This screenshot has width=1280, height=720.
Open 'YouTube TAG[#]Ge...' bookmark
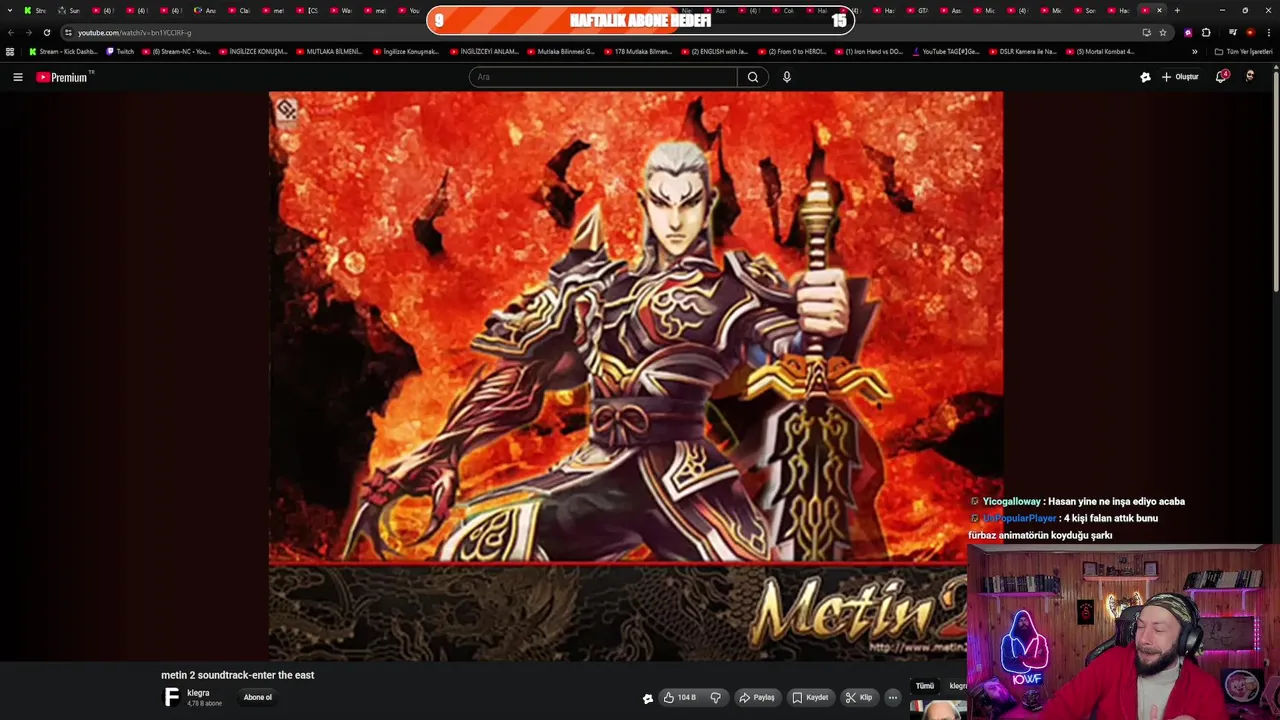(946, 52)
